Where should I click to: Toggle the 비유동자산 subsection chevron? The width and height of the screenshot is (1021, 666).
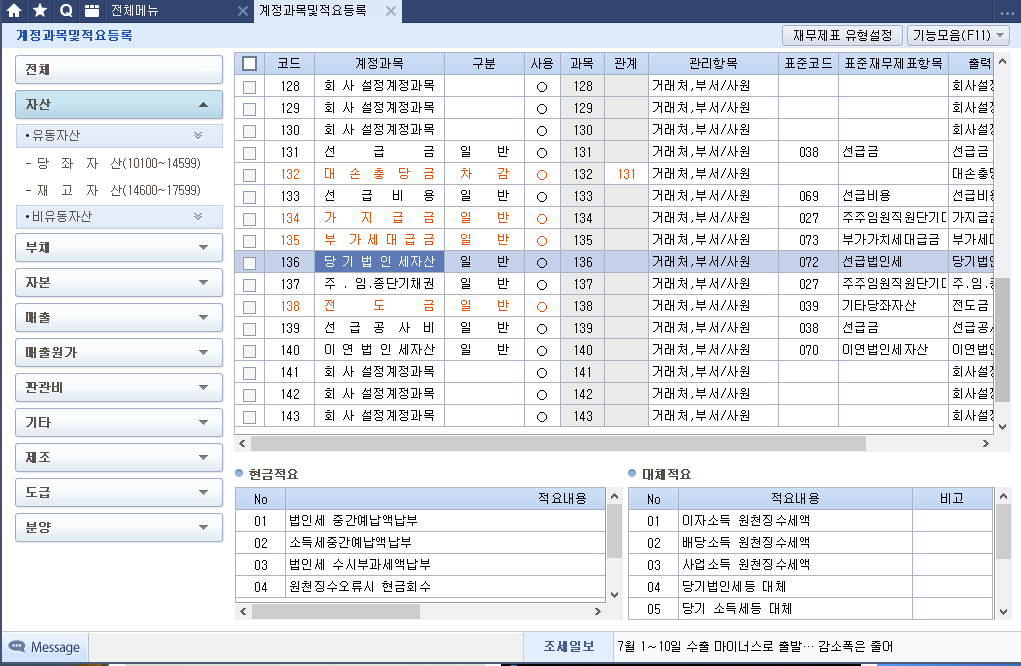[x=198, y=216]
